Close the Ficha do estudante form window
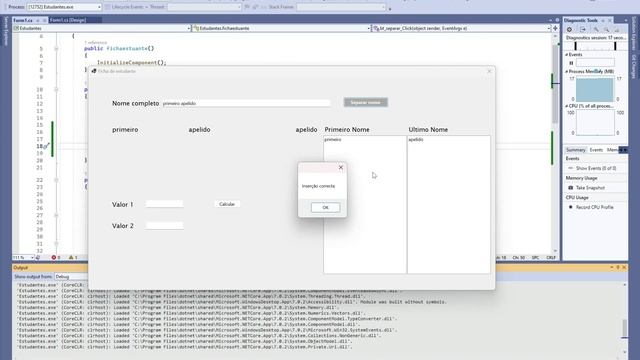Viewport: 640px width, 360px height. click(x=489, y=71)
